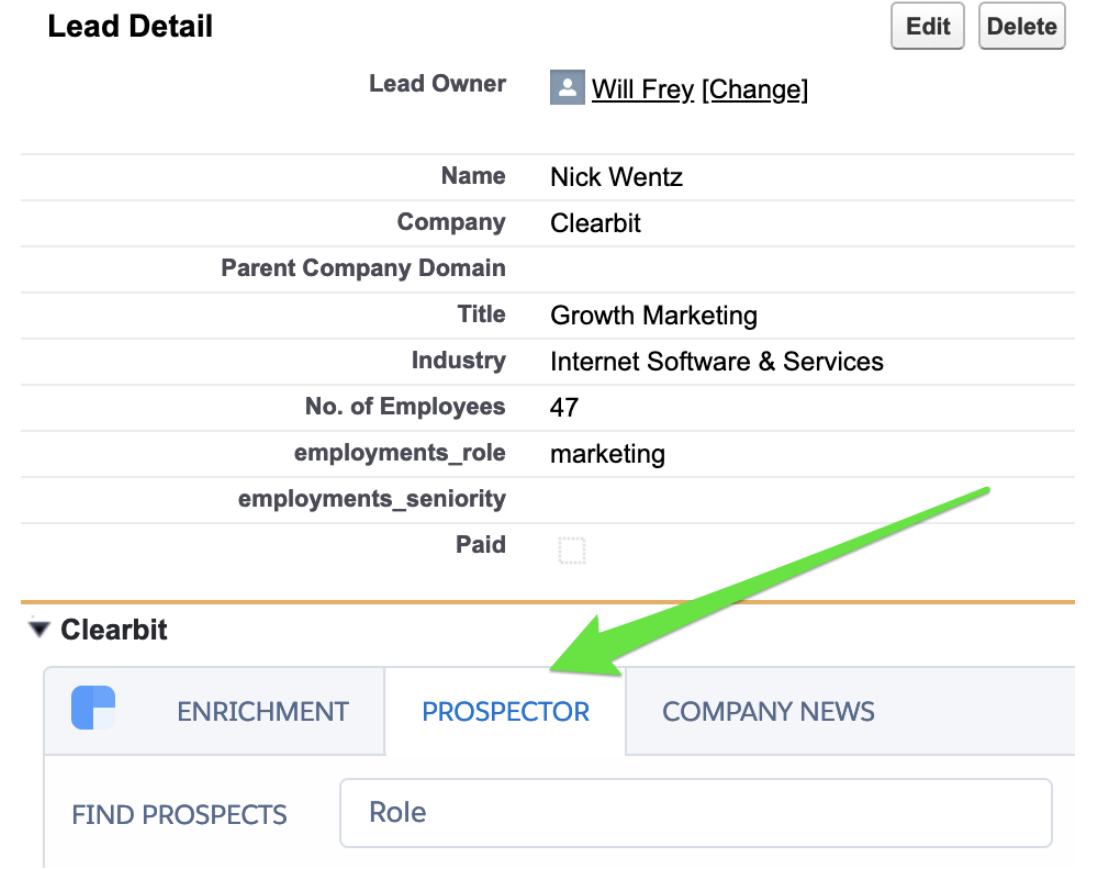
Task: Click the [Change] lead owner link
Action: pos(755,89)
